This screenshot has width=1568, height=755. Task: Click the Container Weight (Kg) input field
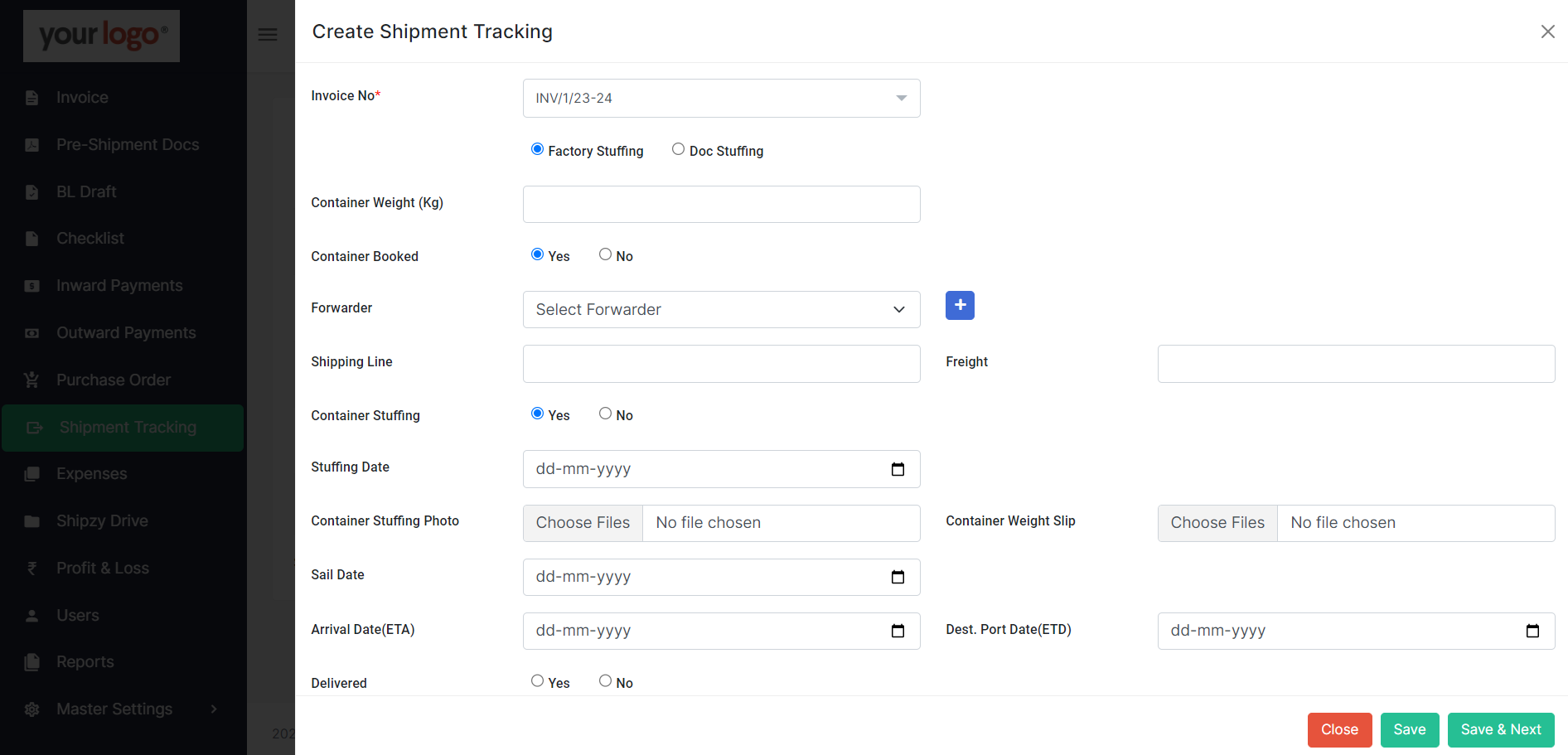pos(721,205)
